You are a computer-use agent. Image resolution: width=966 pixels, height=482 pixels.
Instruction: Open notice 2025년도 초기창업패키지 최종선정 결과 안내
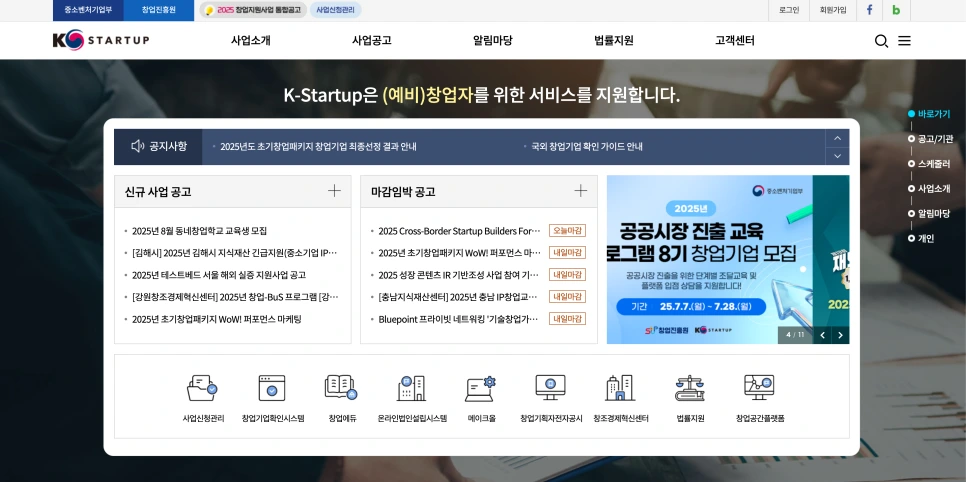click(319, 147)
